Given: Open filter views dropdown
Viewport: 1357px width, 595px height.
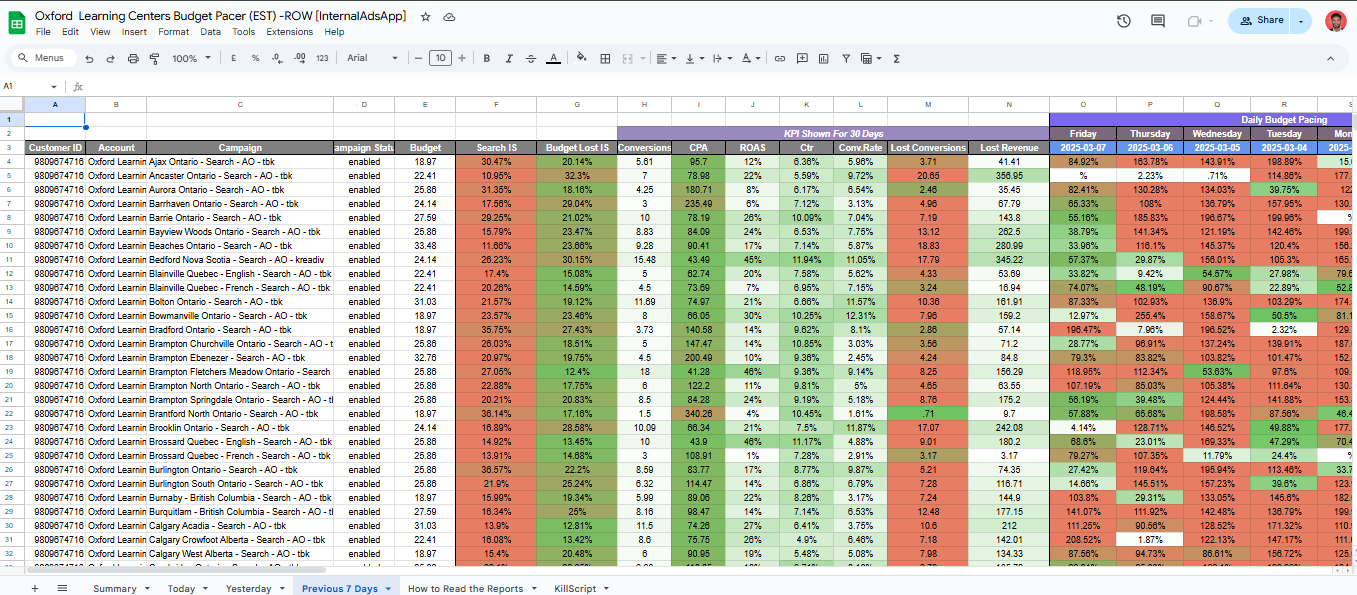Looking at the screenshot, I should [870, 59].
